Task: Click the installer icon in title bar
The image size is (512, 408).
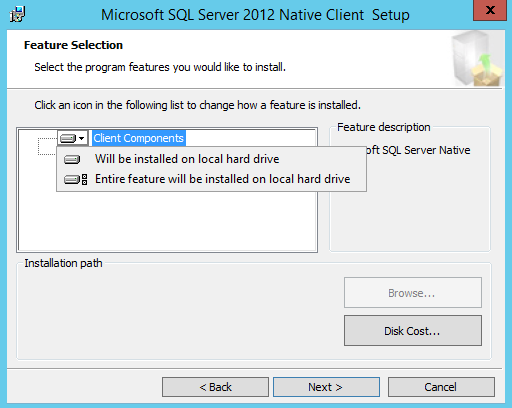Action: [17, 14]
